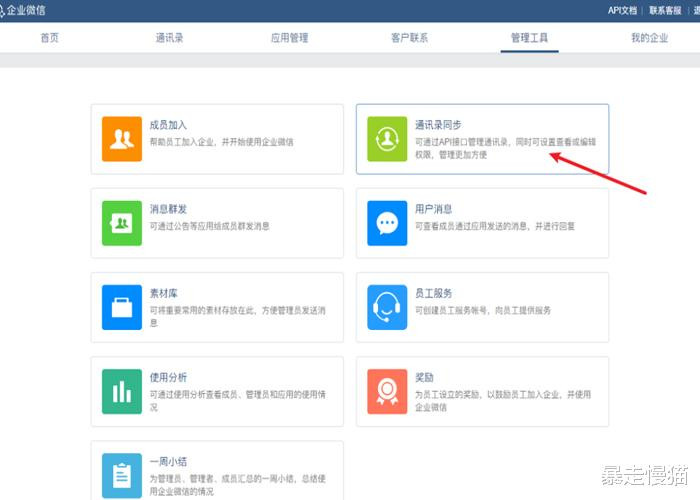Open the 消息群发 card title
Screen dimensions: 700x500
point(168,209)
